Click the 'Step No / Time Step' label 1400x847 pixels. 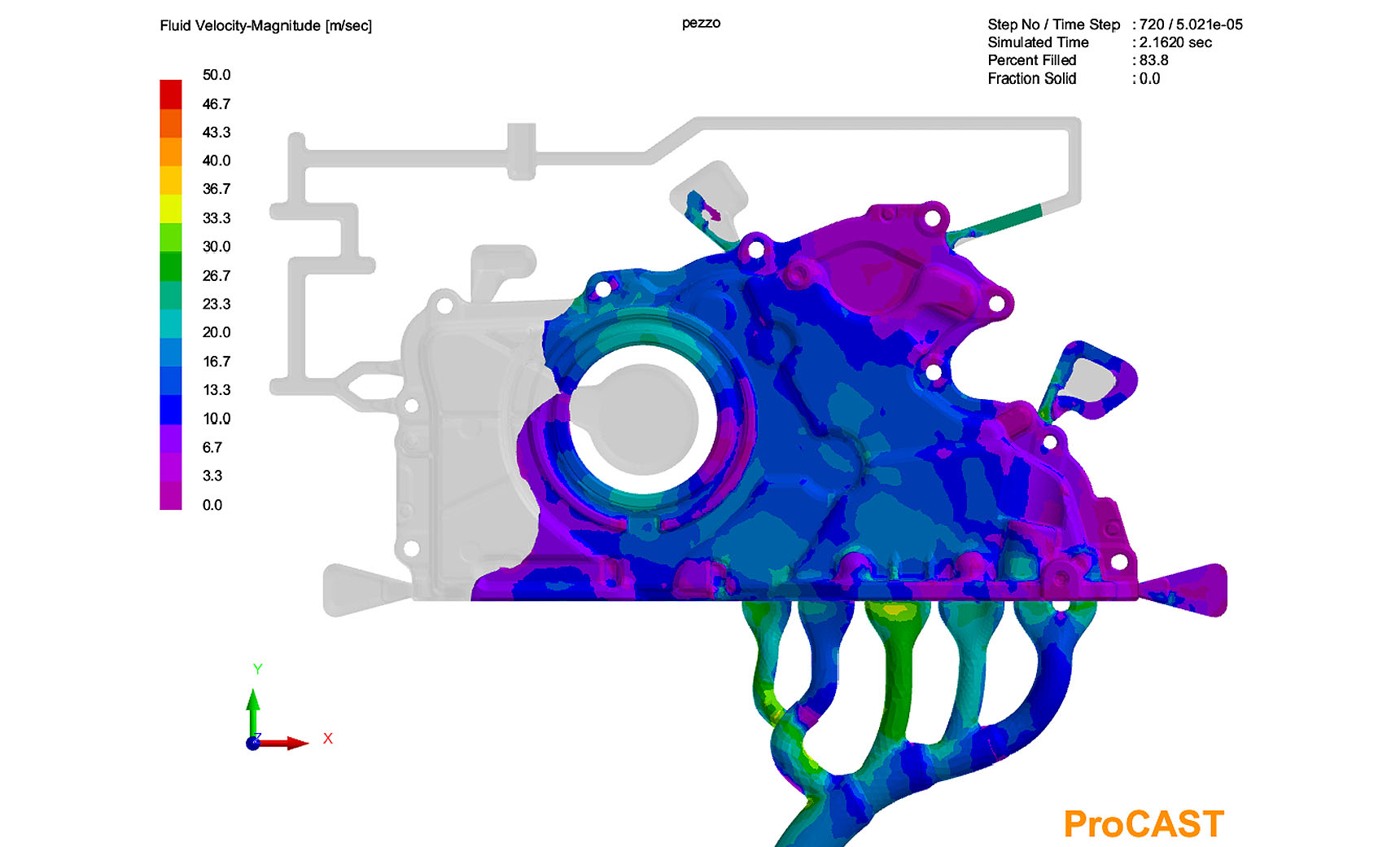[x=1054, y=24]
